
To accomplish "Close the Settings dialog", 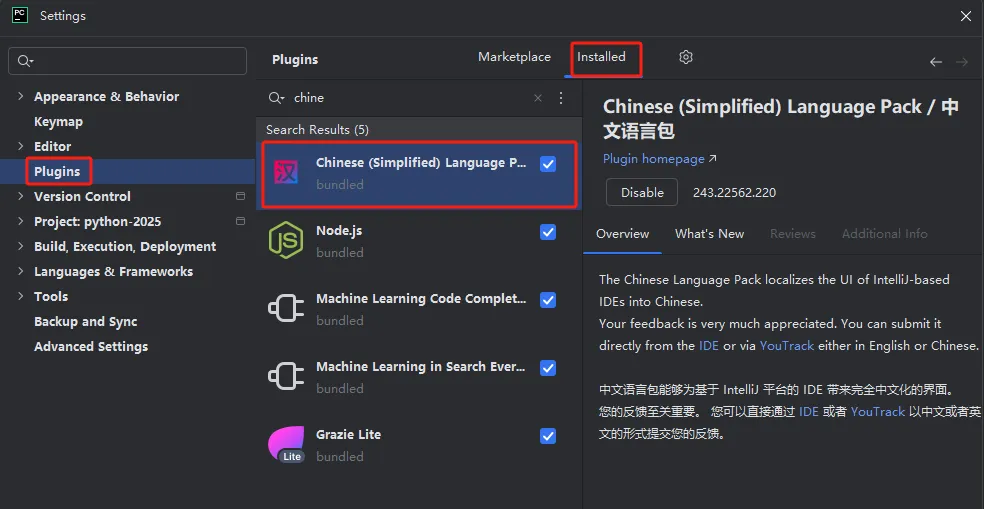I will coord(966,16).
